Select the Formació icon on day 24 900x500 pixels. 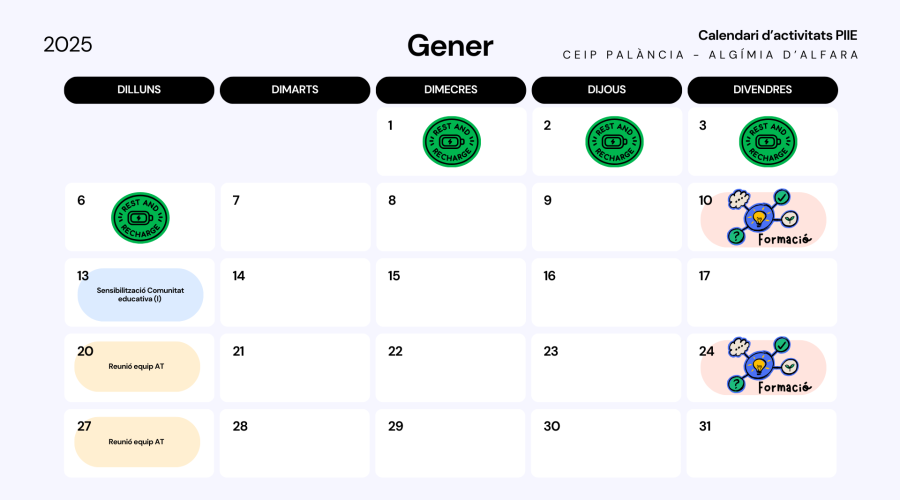point(764,367)
